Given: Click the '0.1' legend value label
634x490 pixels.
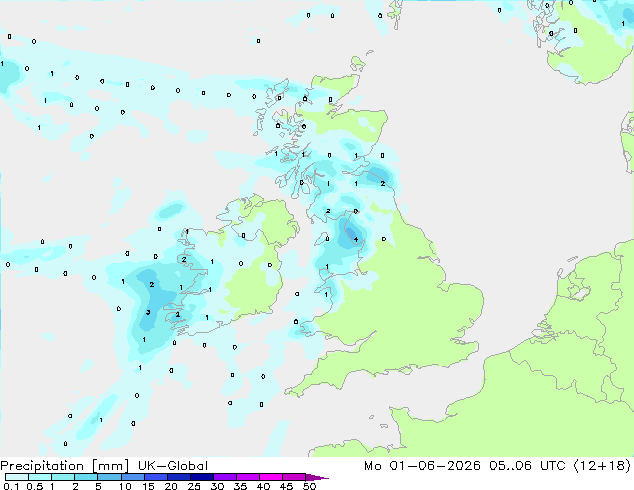Looking at the screenshot, I should 11,486.
